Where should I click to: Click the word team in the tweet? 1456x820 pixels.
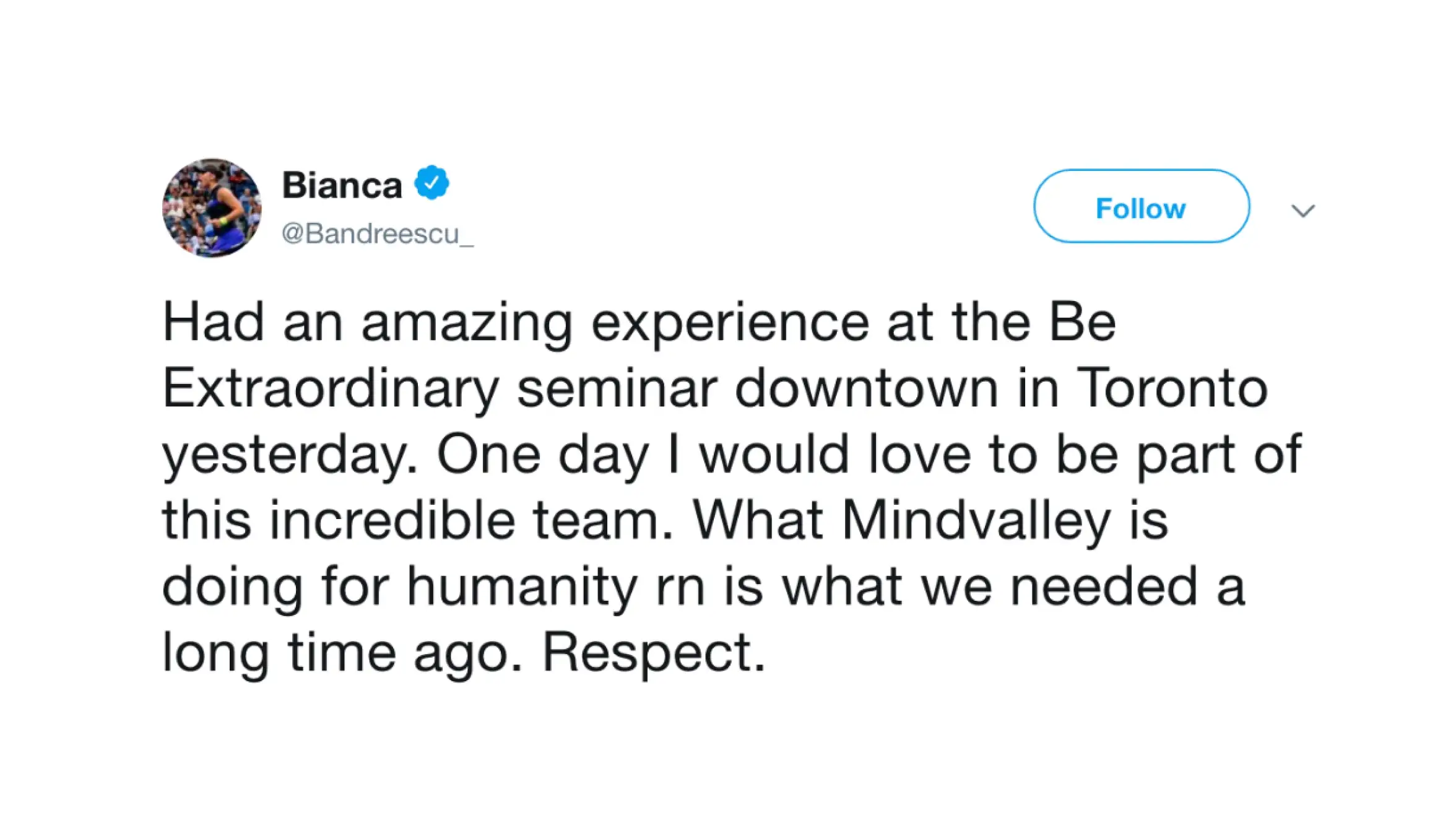coord(603,520)
